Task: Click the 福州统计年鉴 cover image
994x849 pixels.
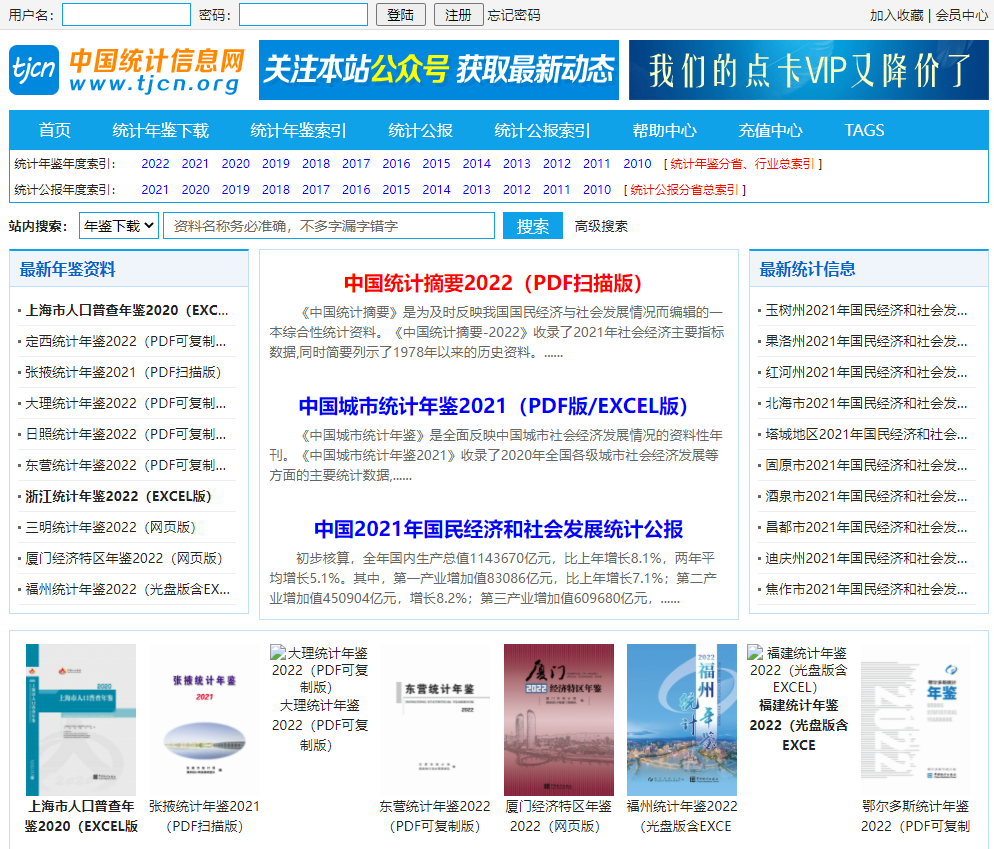Action: pyautogui.click(x=681, y=719)
